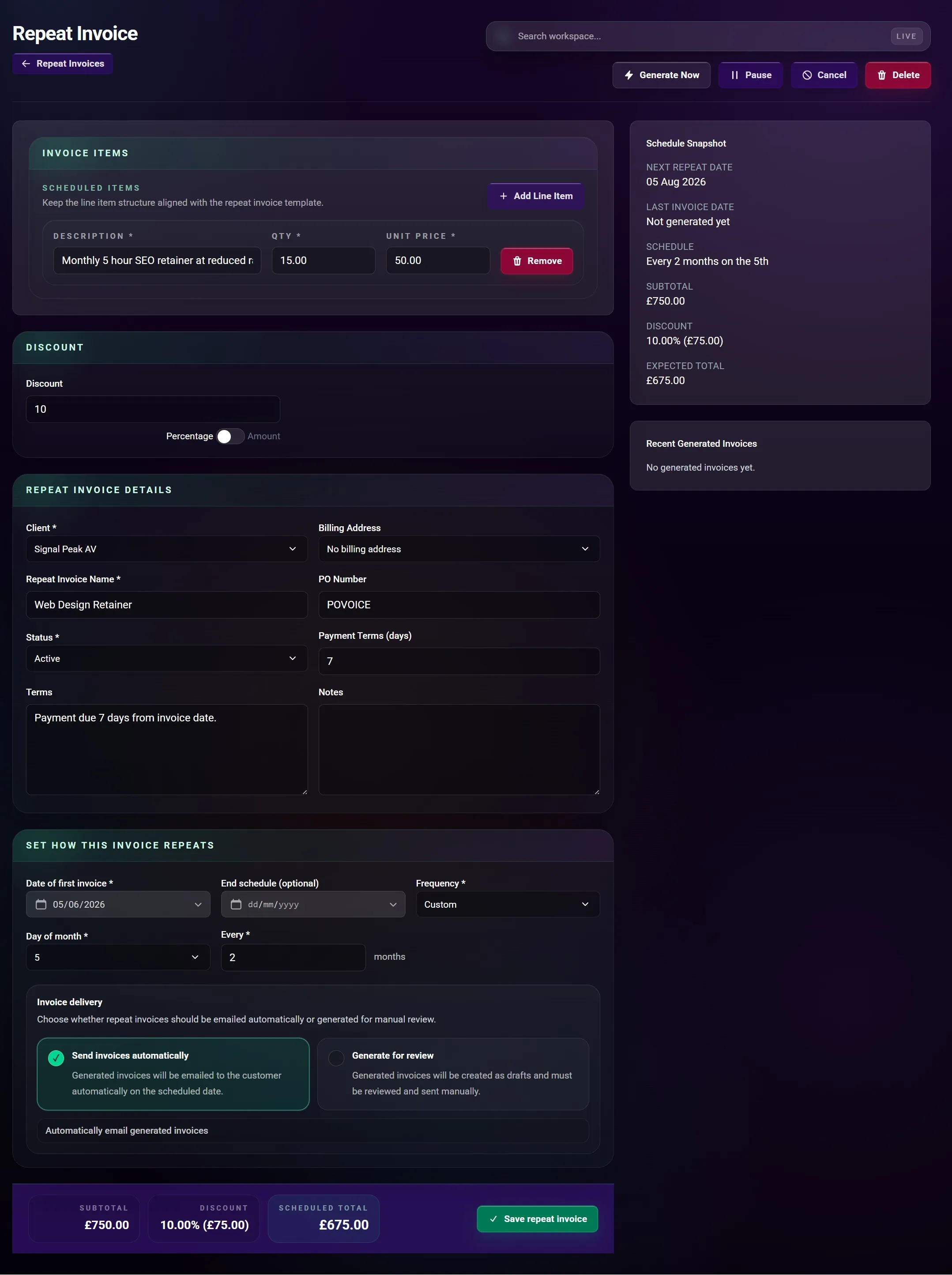Click the Amount label beside discount switch

[264, 436]
